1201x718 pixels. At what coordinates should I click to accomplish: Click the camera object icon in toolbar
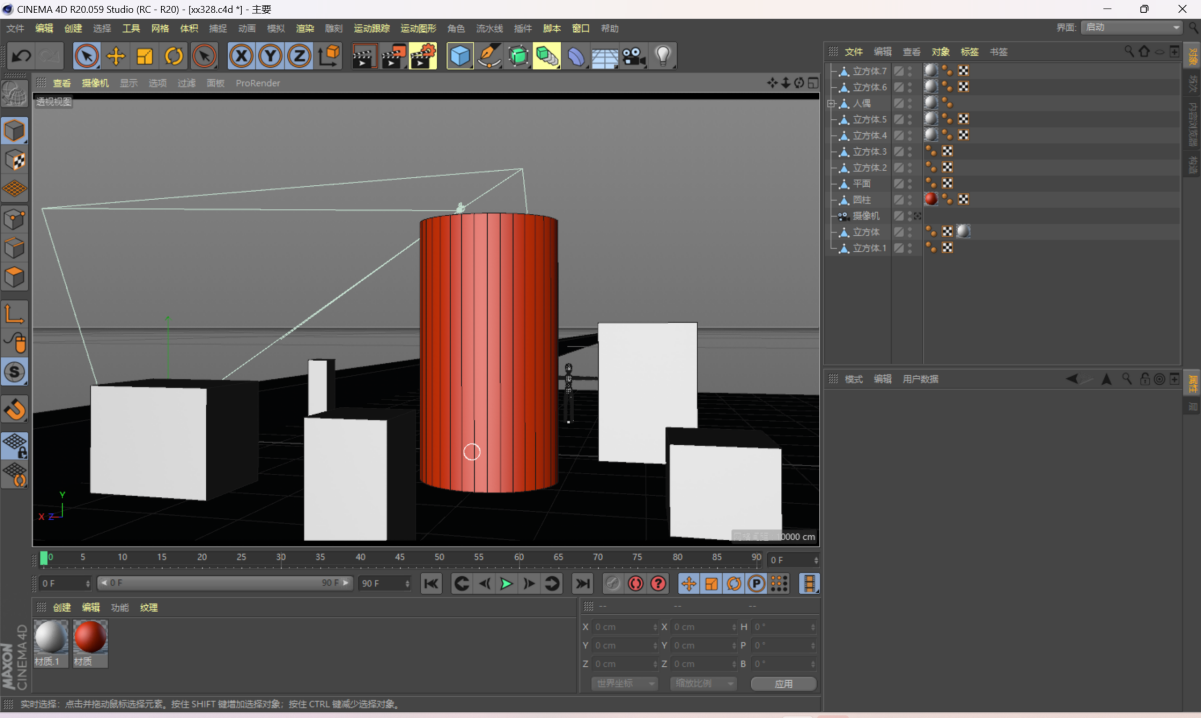(634, 56)
